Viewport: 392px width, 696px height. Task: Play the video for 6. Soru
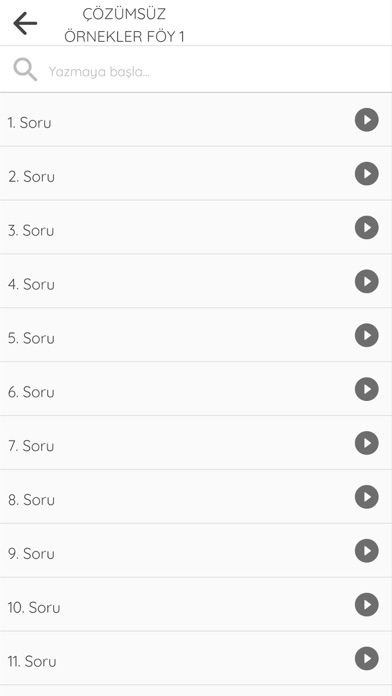click(x=366, y=389)
